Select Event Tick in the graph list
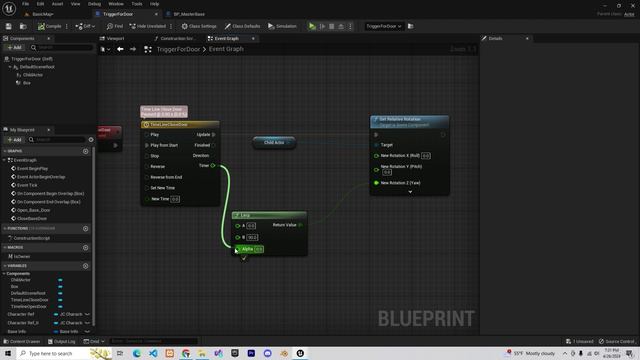640x360 pixels. [x=27, y=185]
